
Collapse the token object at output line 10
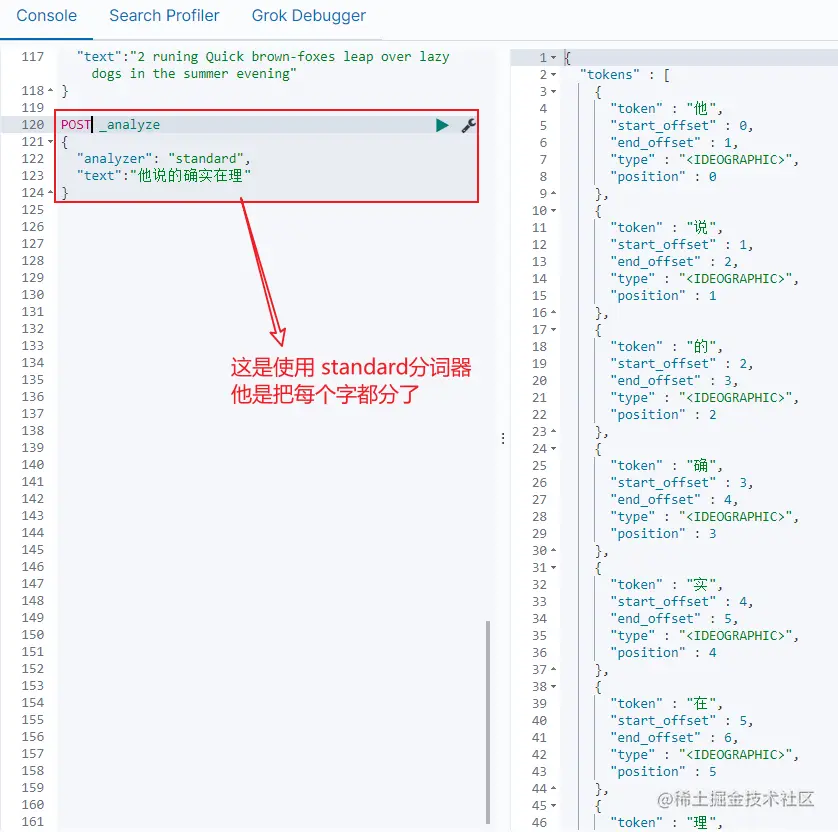click(554, 211)
